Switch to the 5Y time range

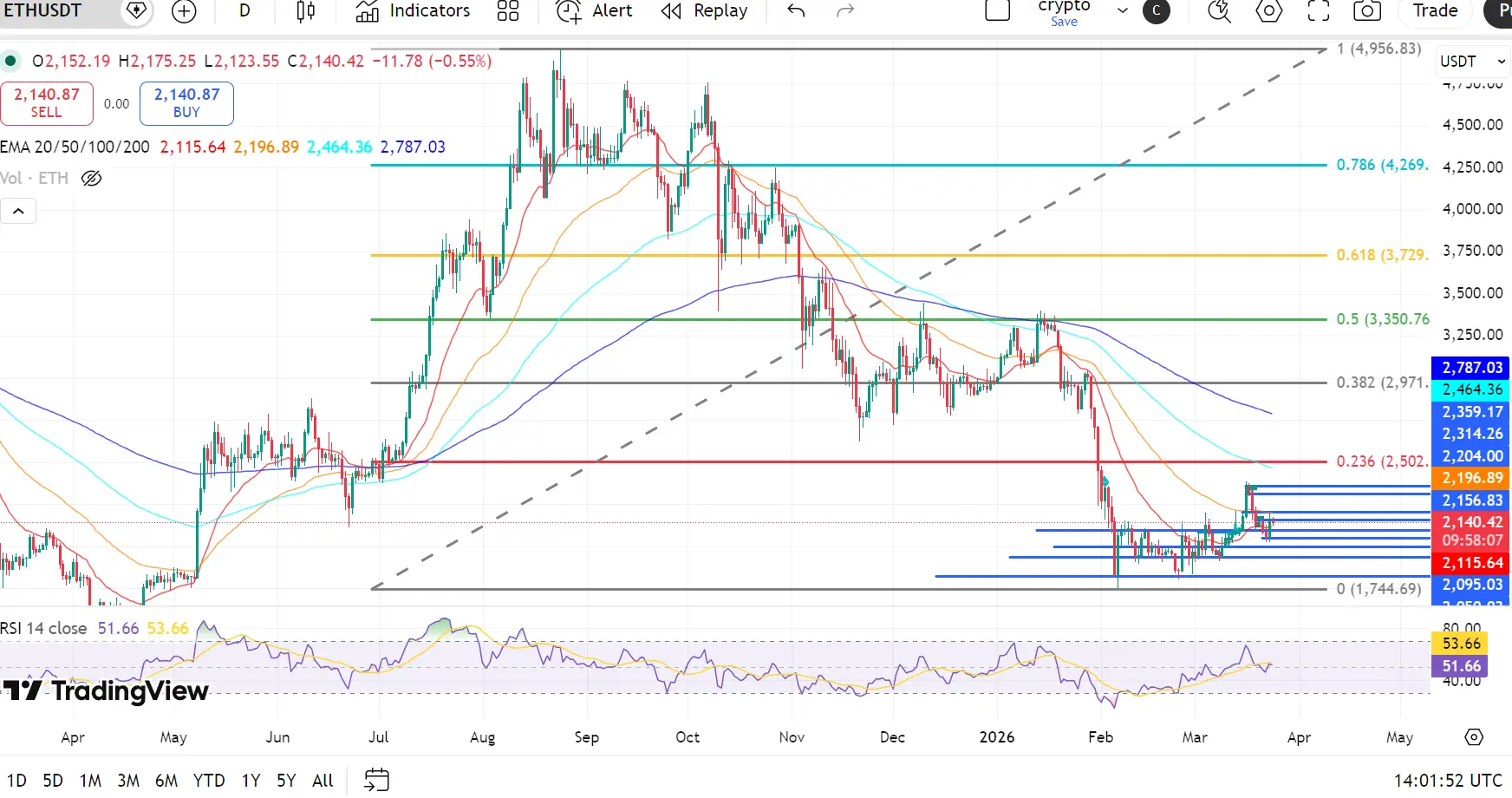tap(286, 781)
